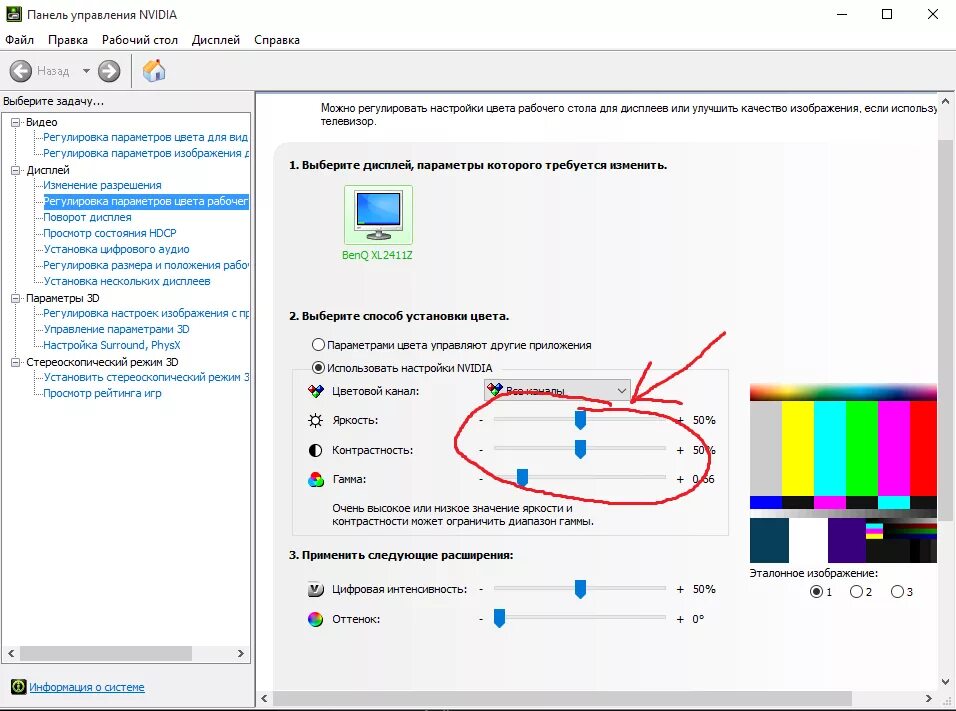The image size is (956, 711).
Task: Click the Яркость slider handle
Action: [x=580, y=420]
